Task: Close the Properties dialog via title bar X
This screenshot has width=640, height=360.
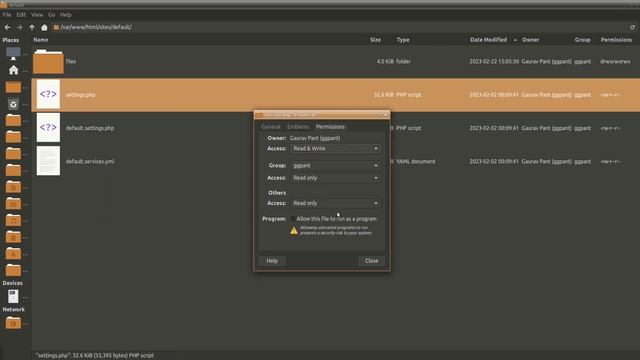Action: pos(385,115)
